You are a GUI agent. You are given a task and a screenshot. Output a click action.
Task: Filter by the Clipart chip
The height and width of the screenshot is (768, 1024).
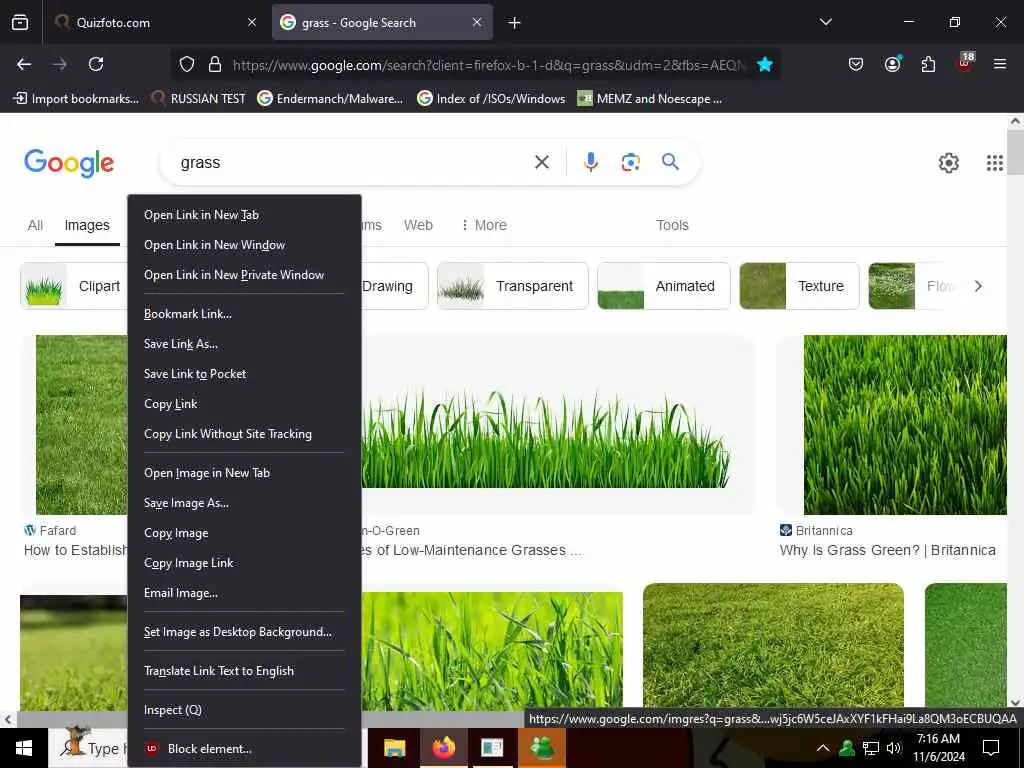(x=74, y=286)
